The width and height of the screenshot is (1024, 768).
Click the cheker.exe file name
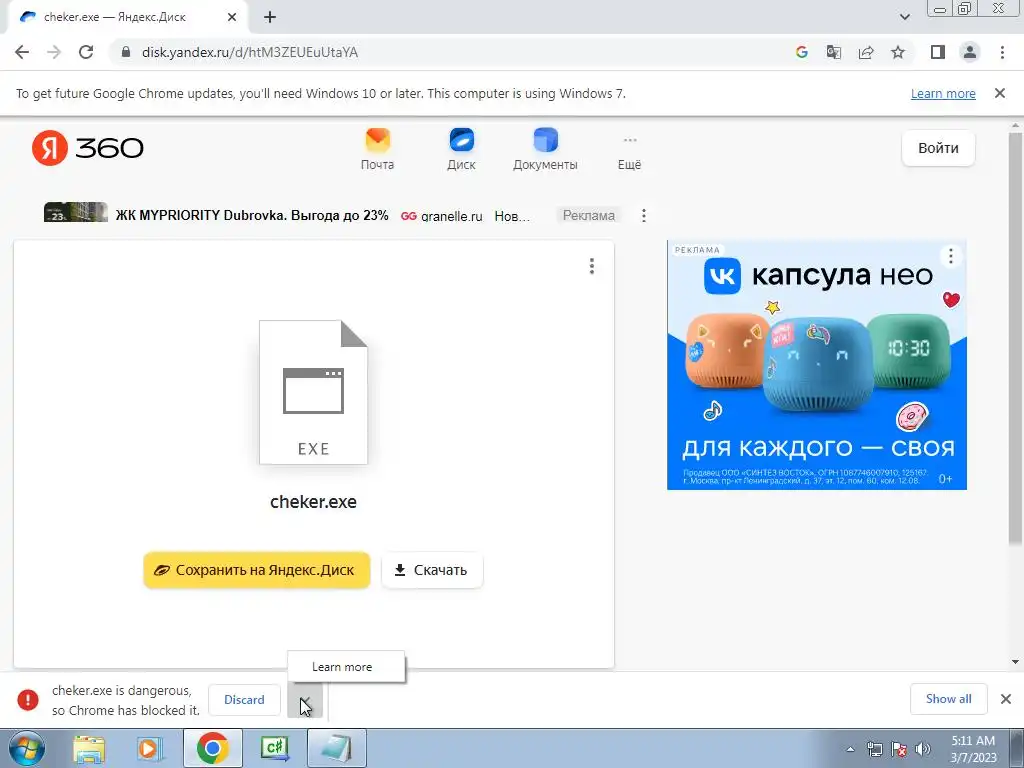(313, 502)
